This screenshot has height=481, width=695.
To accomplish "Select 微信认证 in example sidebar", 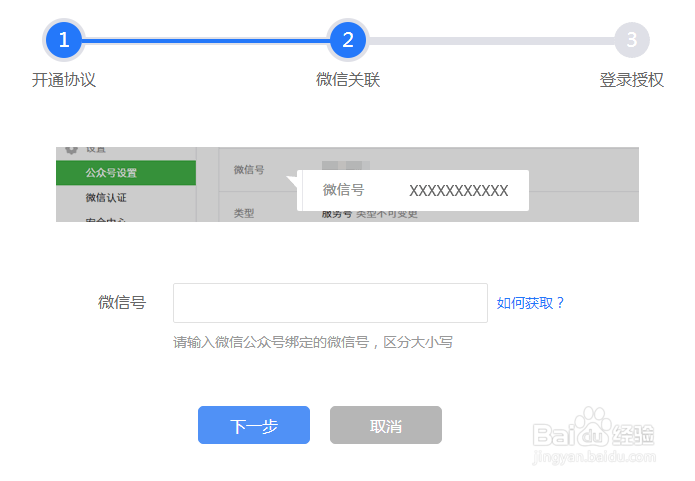I will pyautogui.click(x=106, y=198).
